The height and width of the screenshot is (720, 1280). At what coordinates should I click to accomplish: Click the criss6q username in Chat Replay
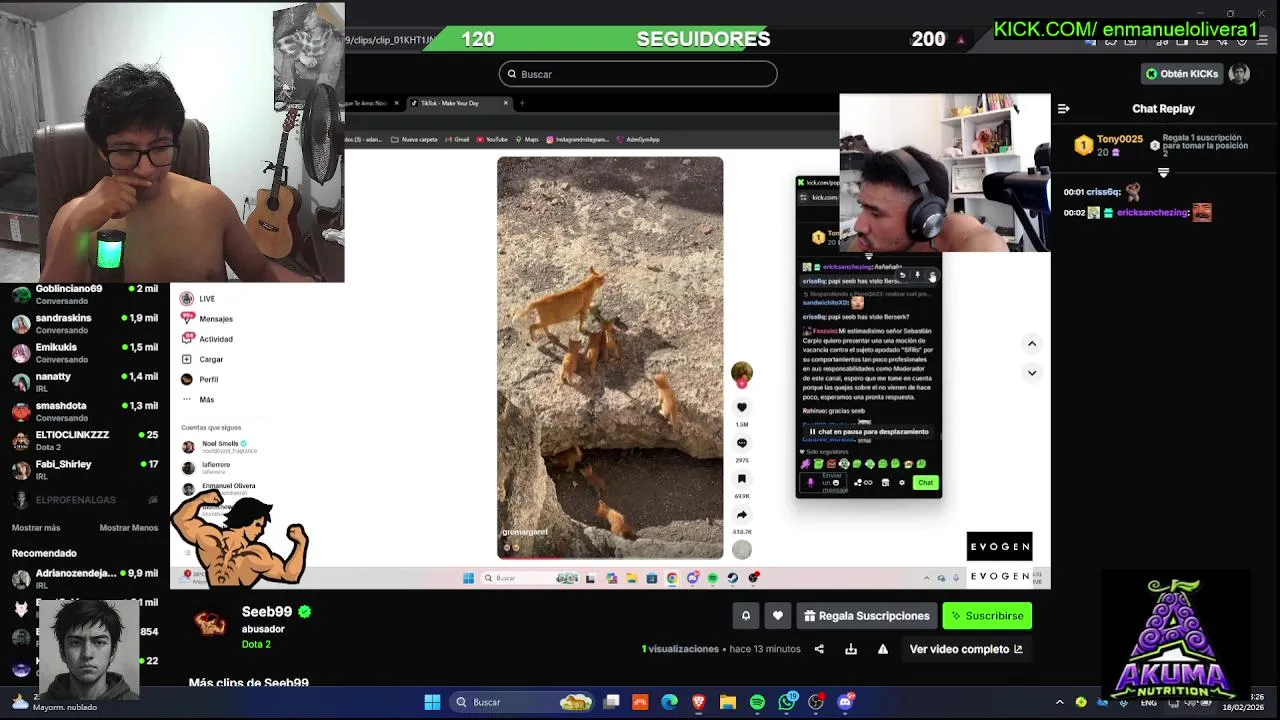1103,192
